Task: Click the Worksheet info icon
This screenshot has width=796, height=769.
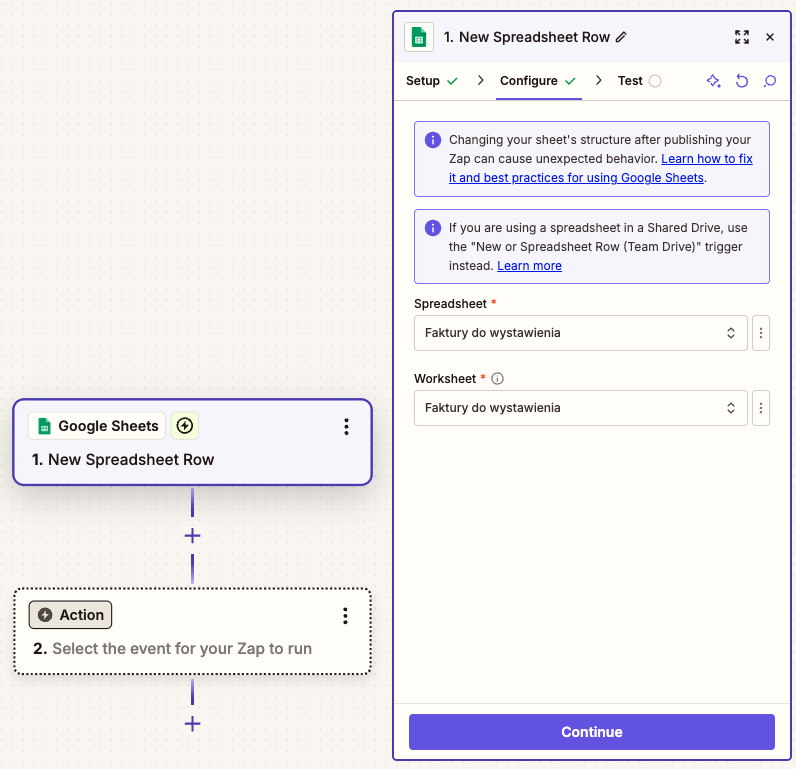Action: pos(498,379)
